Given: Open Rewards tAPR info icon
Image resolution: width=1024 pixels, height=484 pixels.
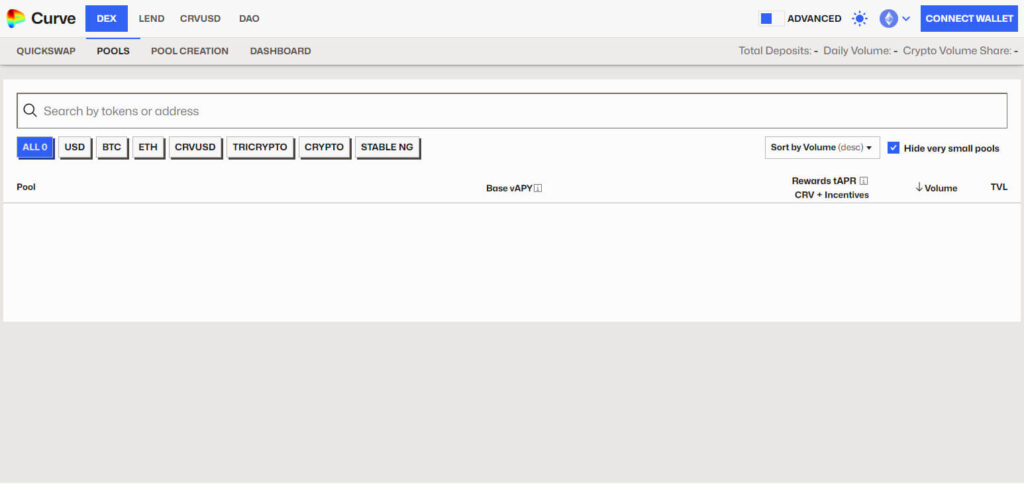Looking at the screenshot, I should (x=863, y=181).
